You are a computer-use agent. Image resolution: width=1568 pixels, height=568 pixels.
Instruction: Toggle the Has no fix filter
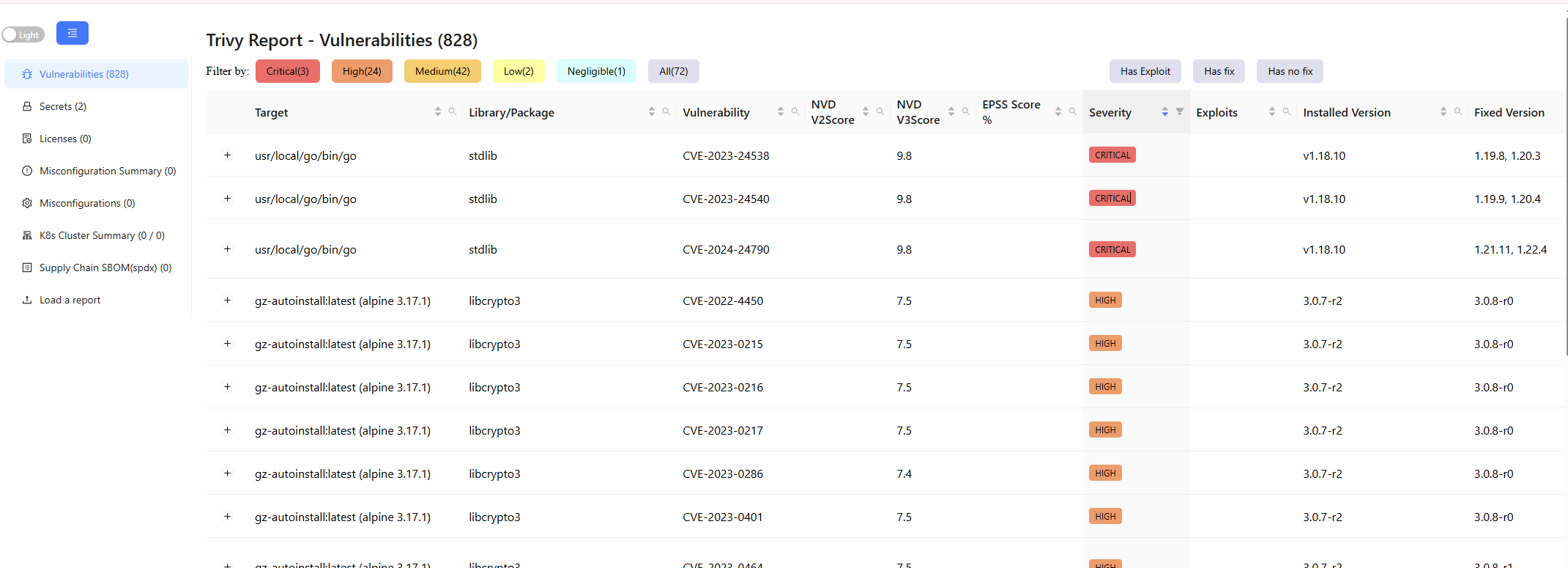[1290, 71]
